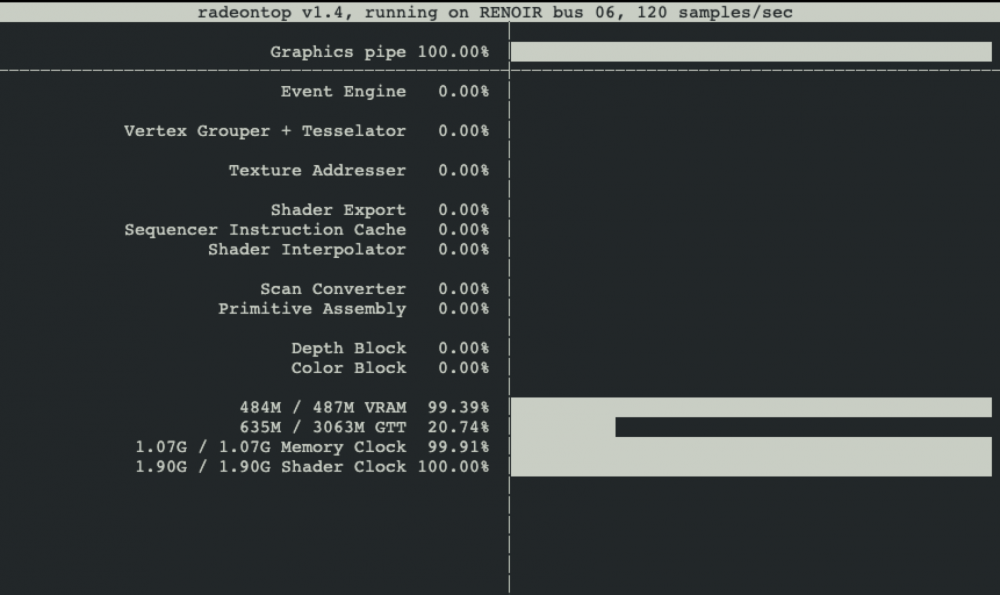Select the Graphics pipe label
1000x595 pixels.
click(338, 52)
